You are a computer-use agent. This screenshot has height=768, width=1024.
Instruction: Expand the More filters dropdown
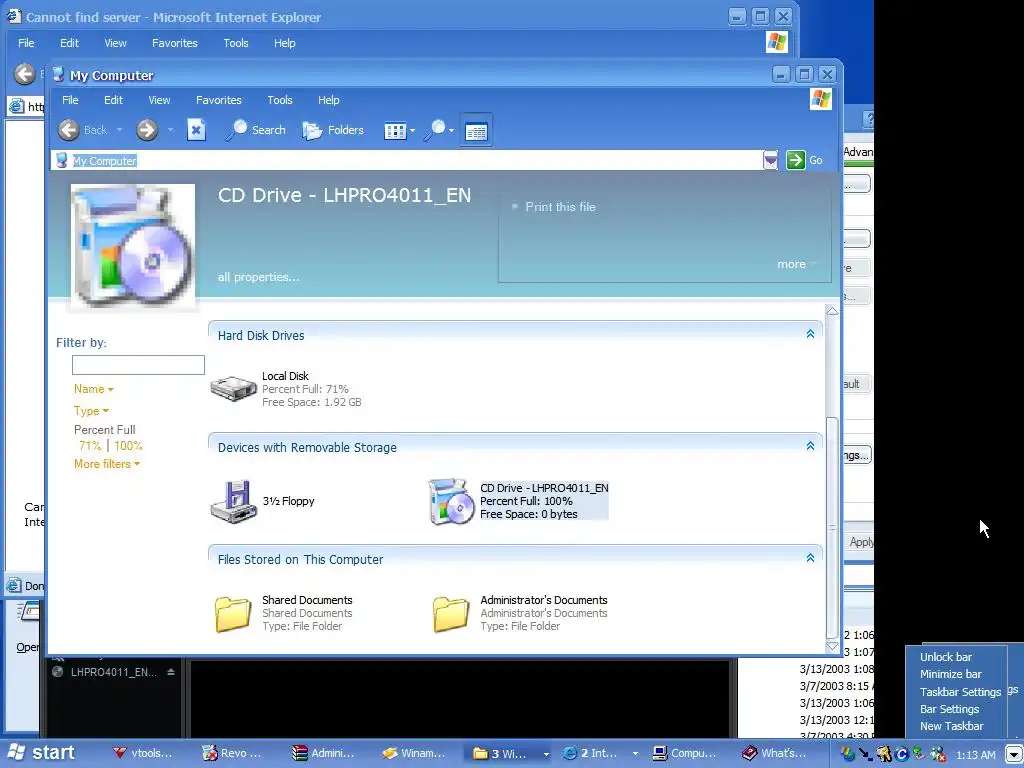106,464
